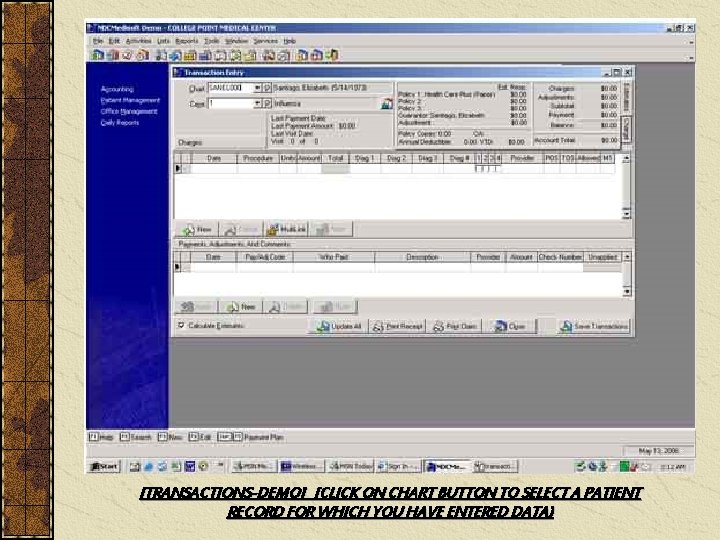Click the main toolbar icon left of the File menu's Reports column, fourth from left
The width and height of the screenshot is (720, 540).
tap(143, 55)
